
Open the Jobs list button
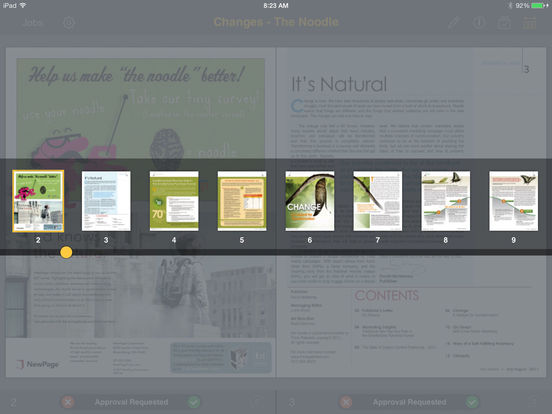tap(32, 22)
